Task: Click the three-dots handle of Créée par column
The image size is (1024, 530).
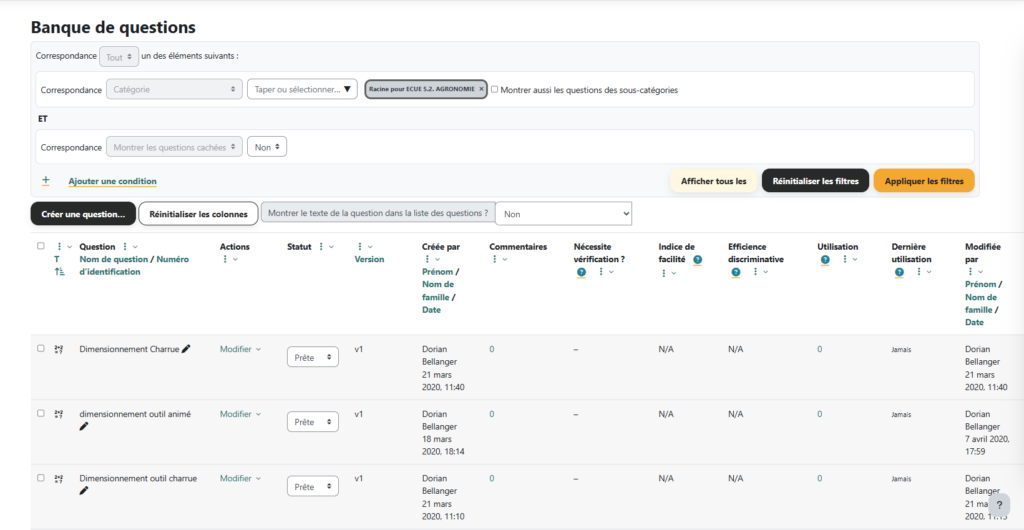Action: pyautogui.click(x=428, y=259)
